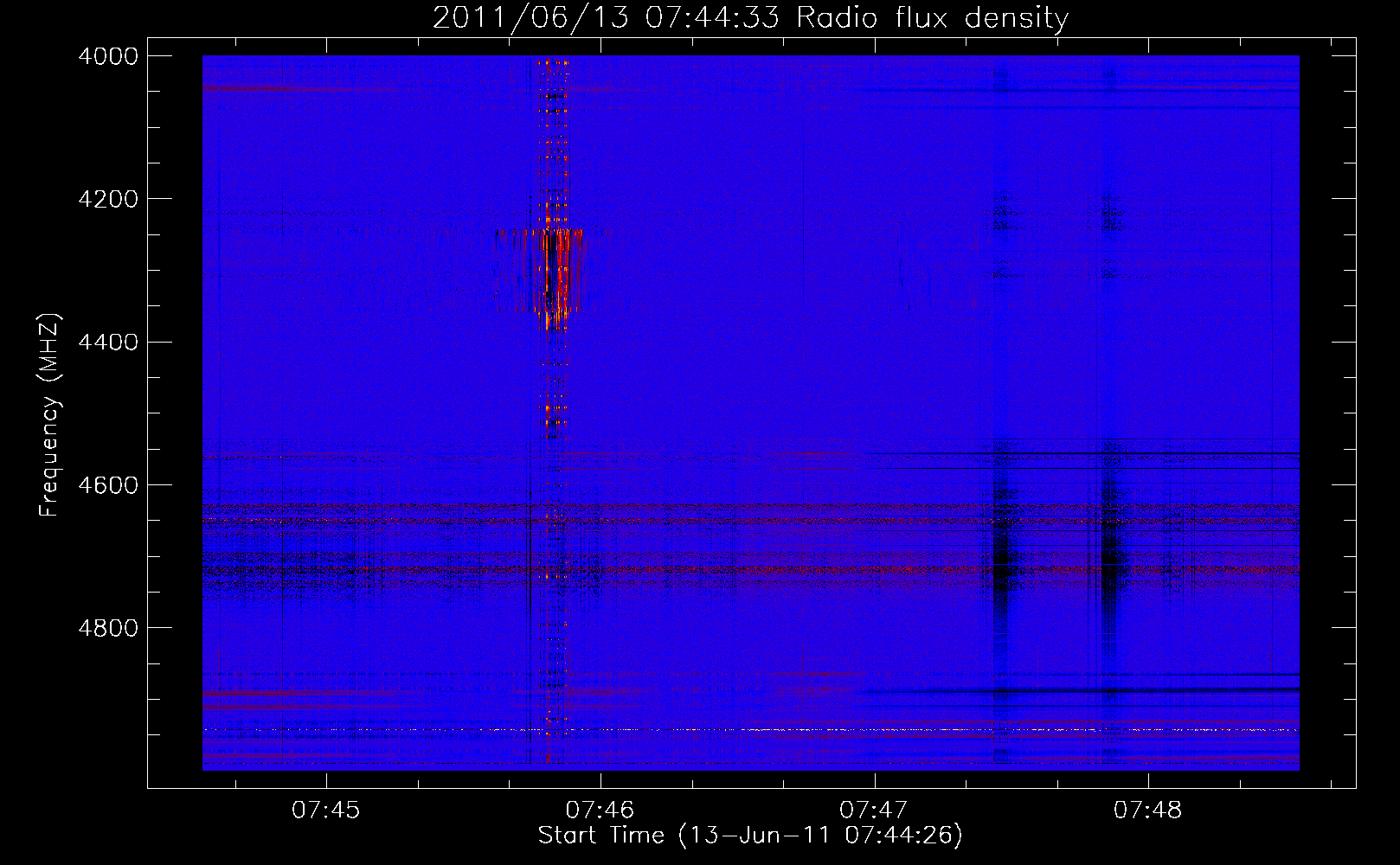This screenshot has width=1400, height=865.
Task: Click the 4600 frequency tick label
Action: pyautogui.click(x=108, y=485)
